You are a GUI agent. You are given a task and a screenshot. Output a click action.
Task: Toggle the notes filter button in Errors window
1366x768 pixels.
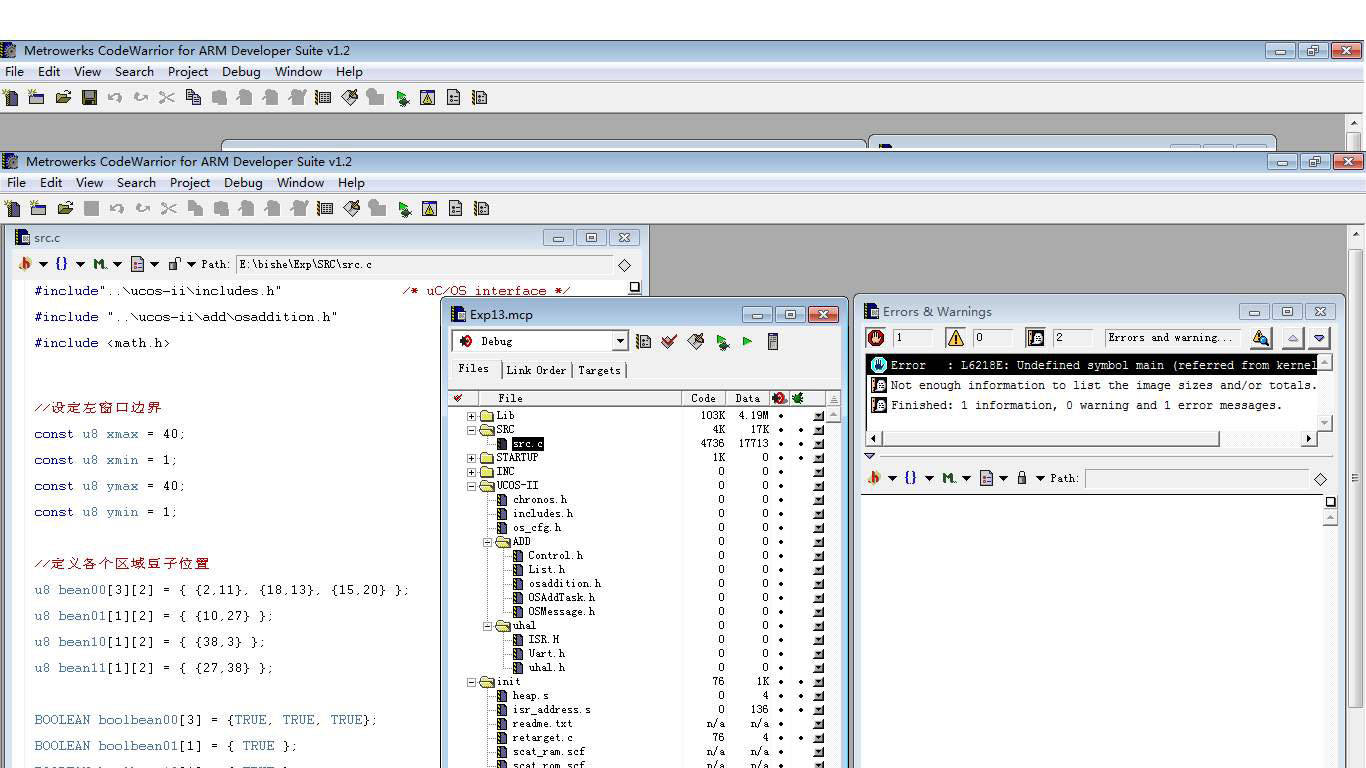pyautogui.click(x=1036, y=338)
